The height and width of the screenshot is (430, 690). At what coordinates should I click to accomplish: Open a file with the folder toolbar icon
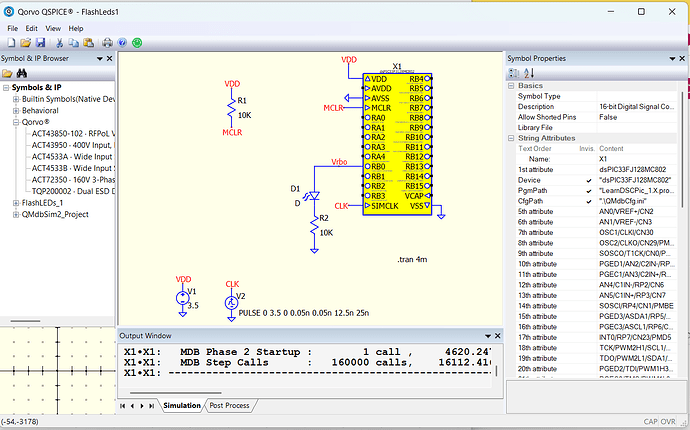(x=26, y=43)
